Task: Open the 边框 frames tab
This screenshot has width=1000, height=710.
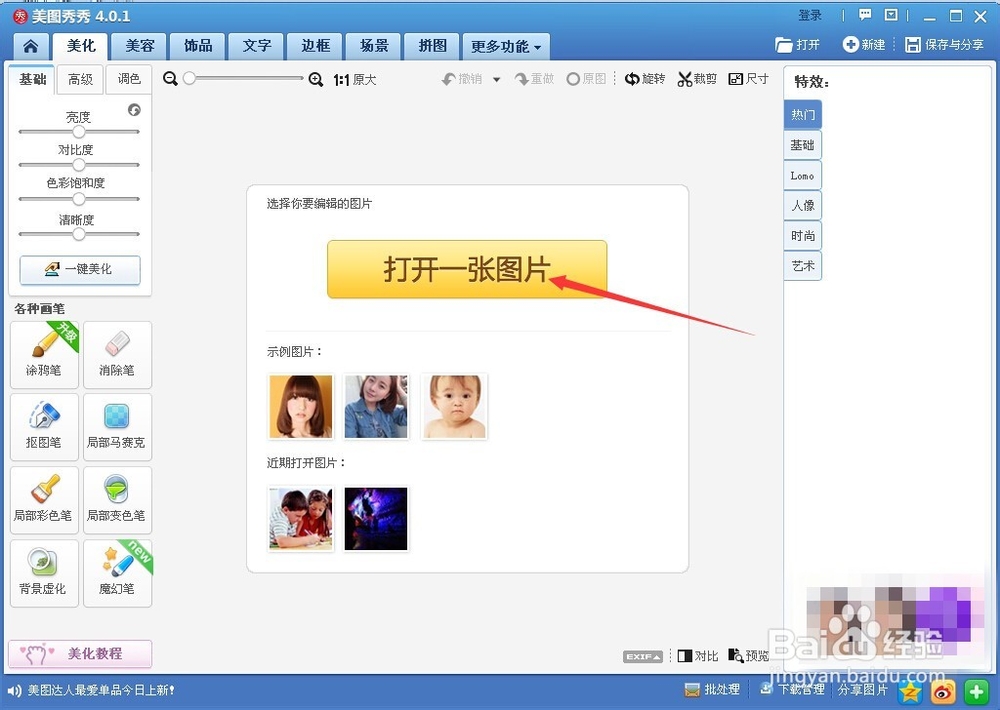Action: click(314, 45)
